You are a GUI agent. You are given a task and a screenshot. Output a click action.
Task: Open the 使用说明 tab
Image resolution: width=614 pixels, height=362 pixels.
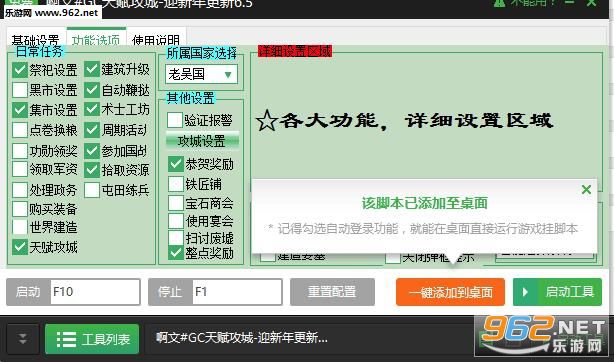point(156,39)
